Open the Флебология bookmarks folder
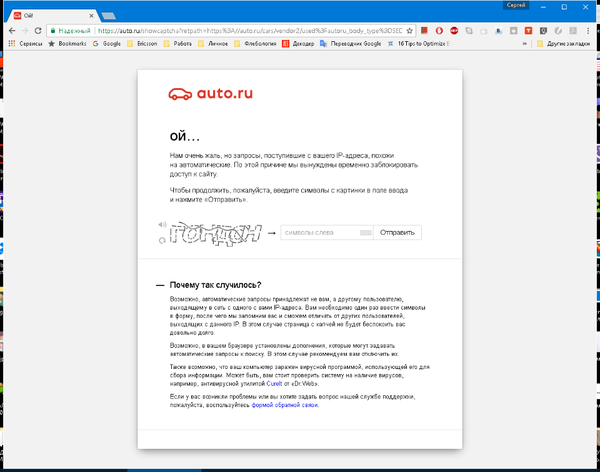Image resolution: width=600 pixels, height=472 pixels. click(x=255, y=44)
